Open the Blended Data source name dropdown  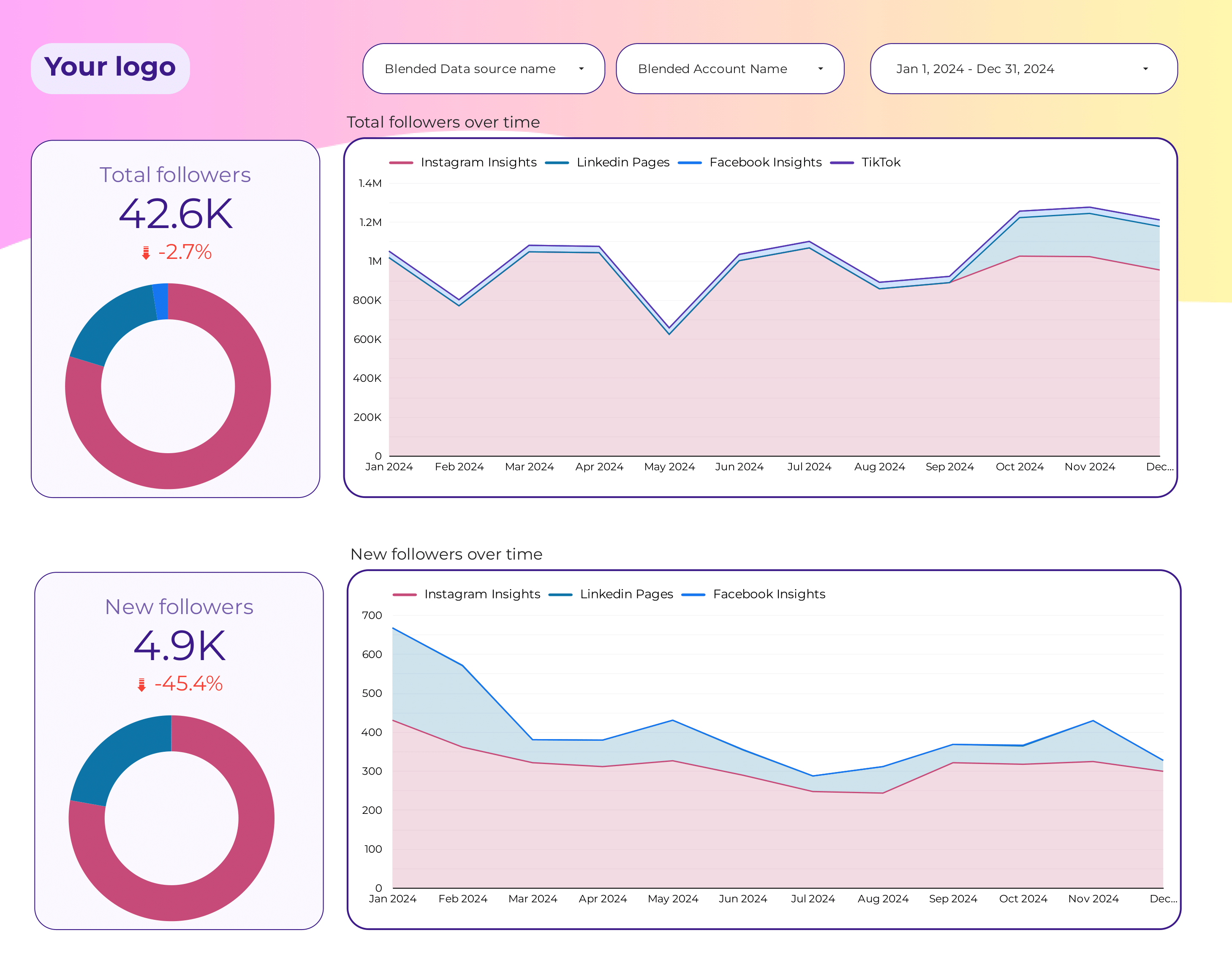click(484, 68)
